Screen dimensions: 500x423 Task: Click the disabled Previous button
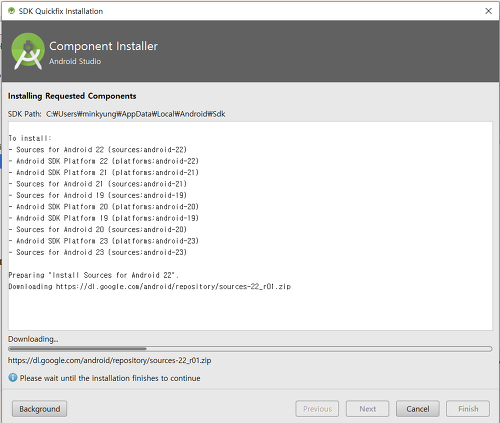tap(317, 409)
